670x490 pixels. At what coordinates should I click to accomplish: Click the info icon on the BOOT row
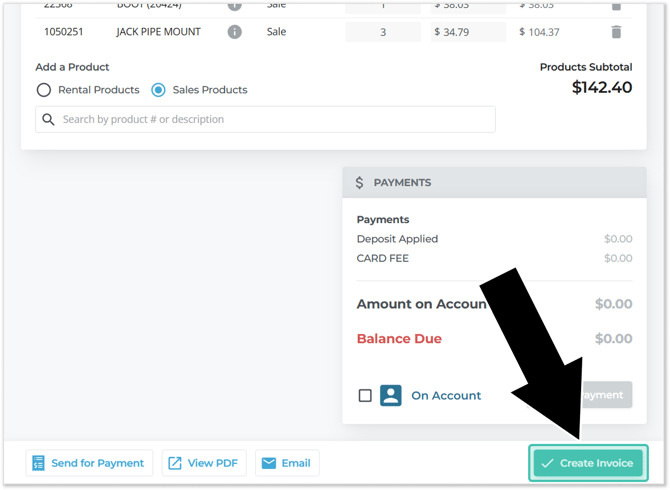pos(235,4)
